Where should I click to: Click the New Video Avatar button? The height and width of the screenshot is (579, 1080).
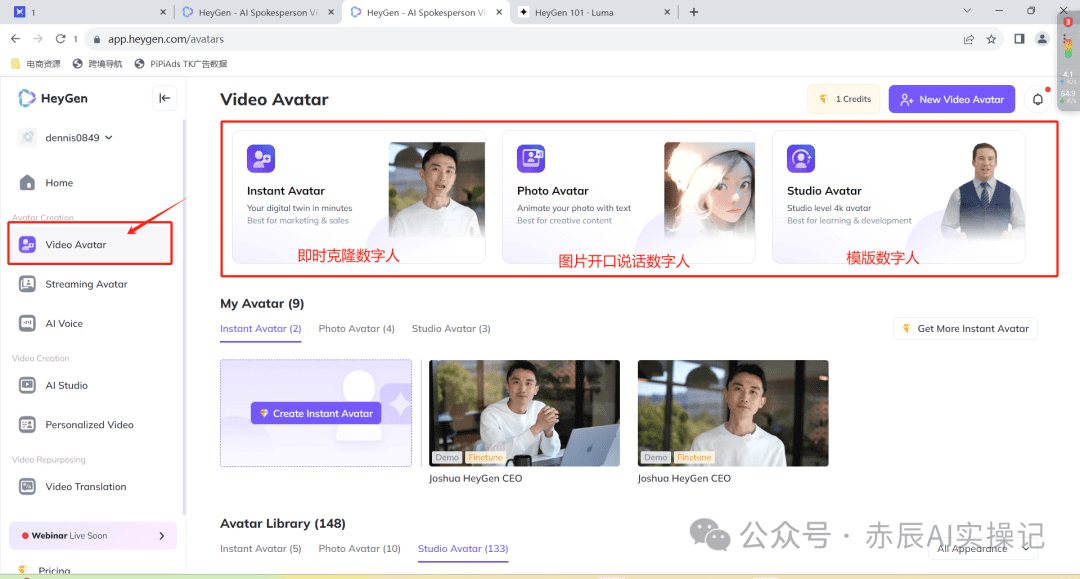(951, 99)
